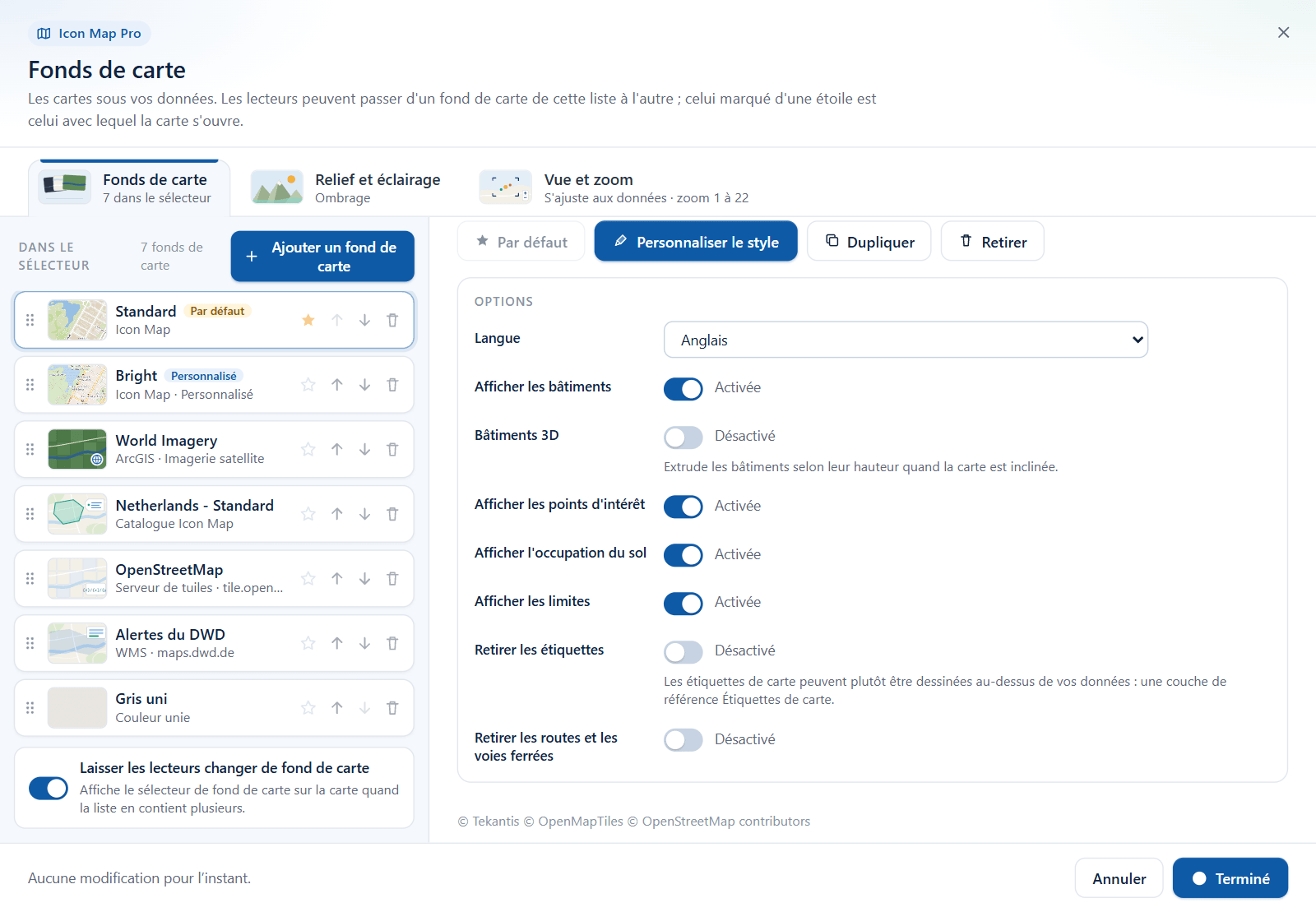Disable Afficher l'occupation du sol
This screenshot has height=912, width=1316.
[x=683, y=555]
